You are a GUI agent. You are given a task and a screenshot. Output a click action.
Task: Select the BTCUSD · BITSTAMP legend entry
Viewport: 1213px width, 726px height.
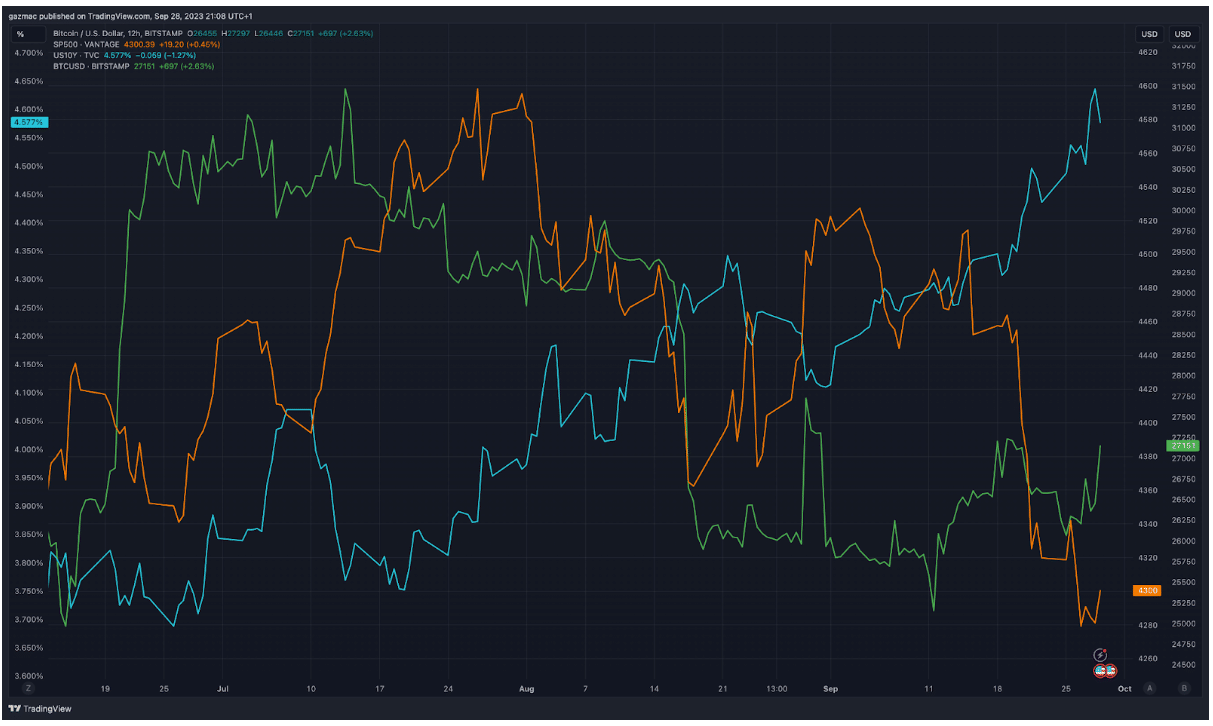pos(91,66)
